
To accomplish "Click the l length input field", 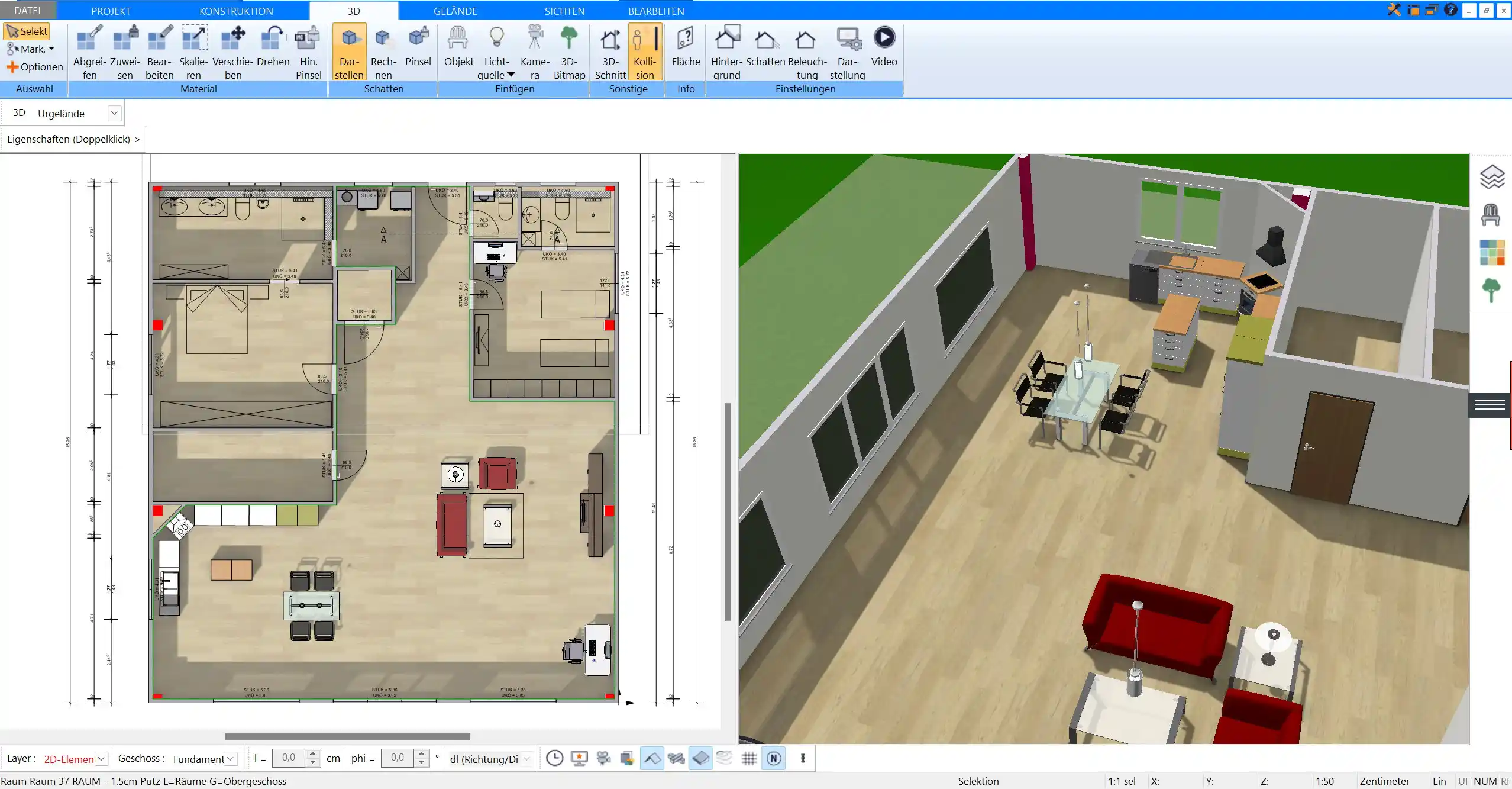I will point(288,758).
